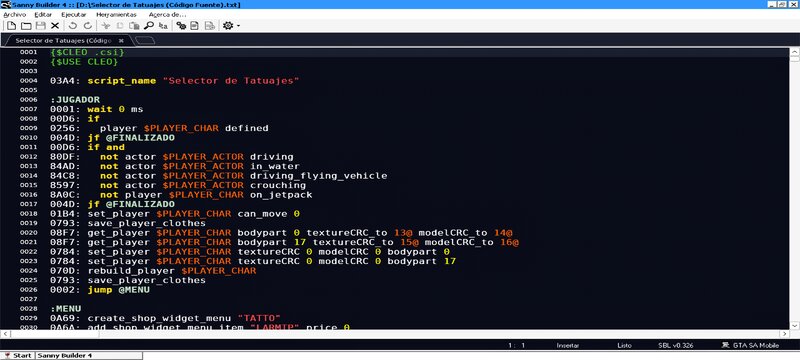Open the settings gear in the toolbar
Screen dimensions: 800x360
pyautogui.click(x=228, y=25)
